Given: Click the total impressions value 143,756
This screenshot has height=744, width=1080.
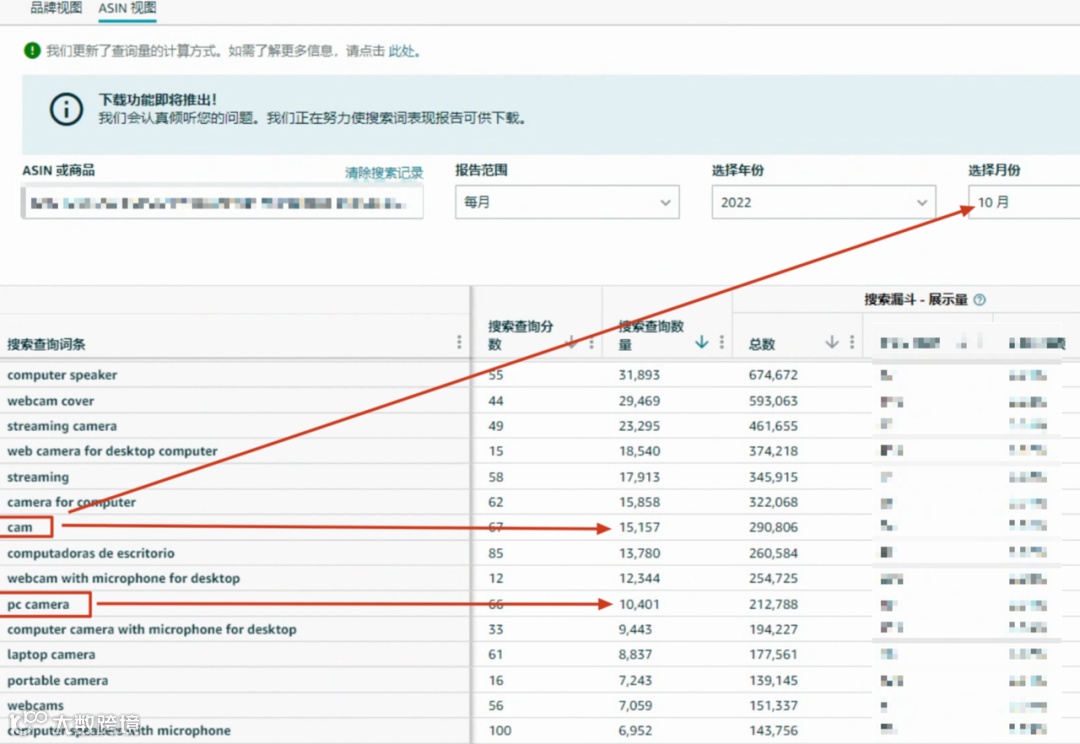Looking at the screenshot, I should (773, 731).
